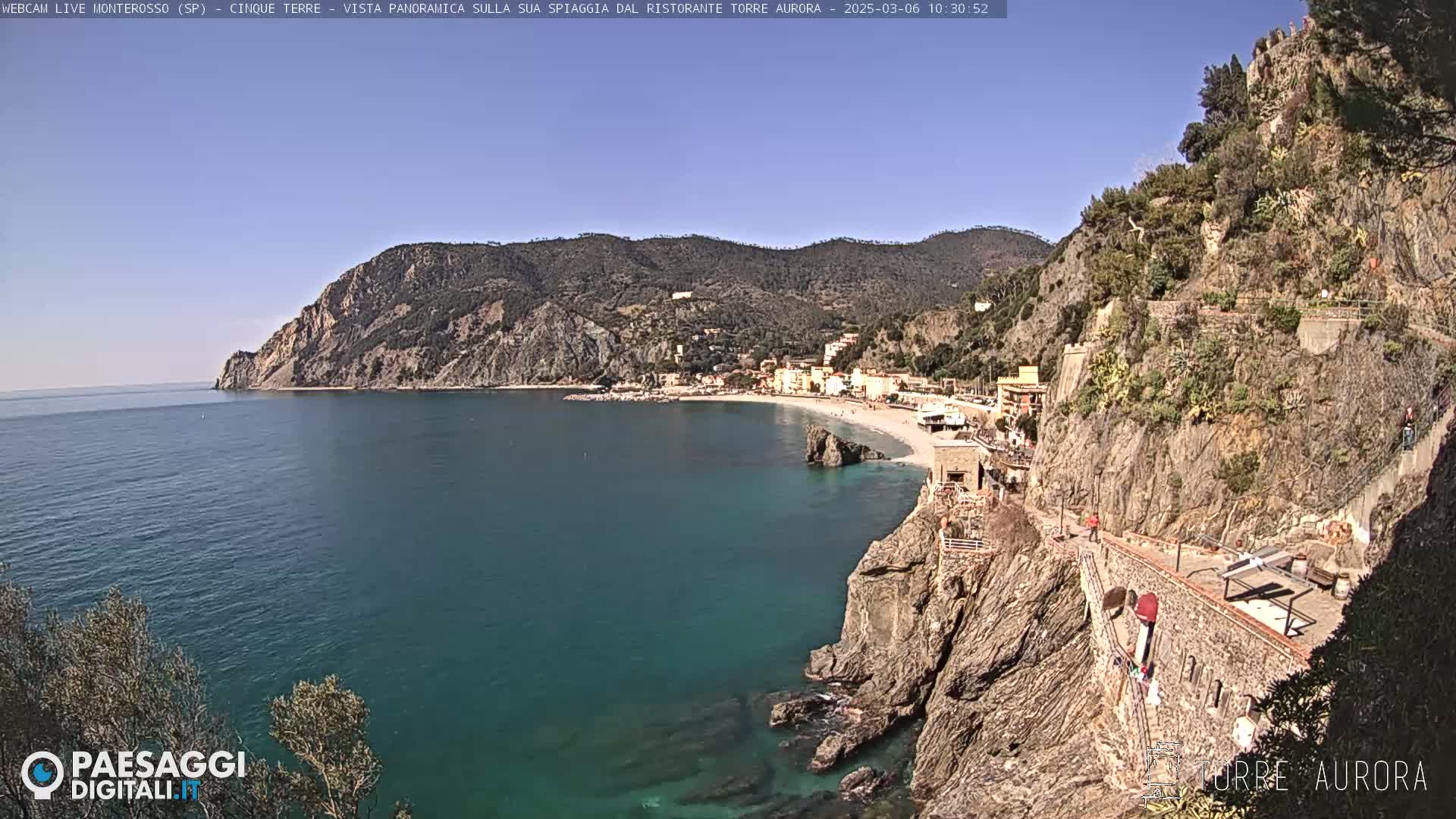1456x819 pixels.
Task: Click the square stone building on the cliff edge
Action: pyautogui.click(x=955, y=464)
